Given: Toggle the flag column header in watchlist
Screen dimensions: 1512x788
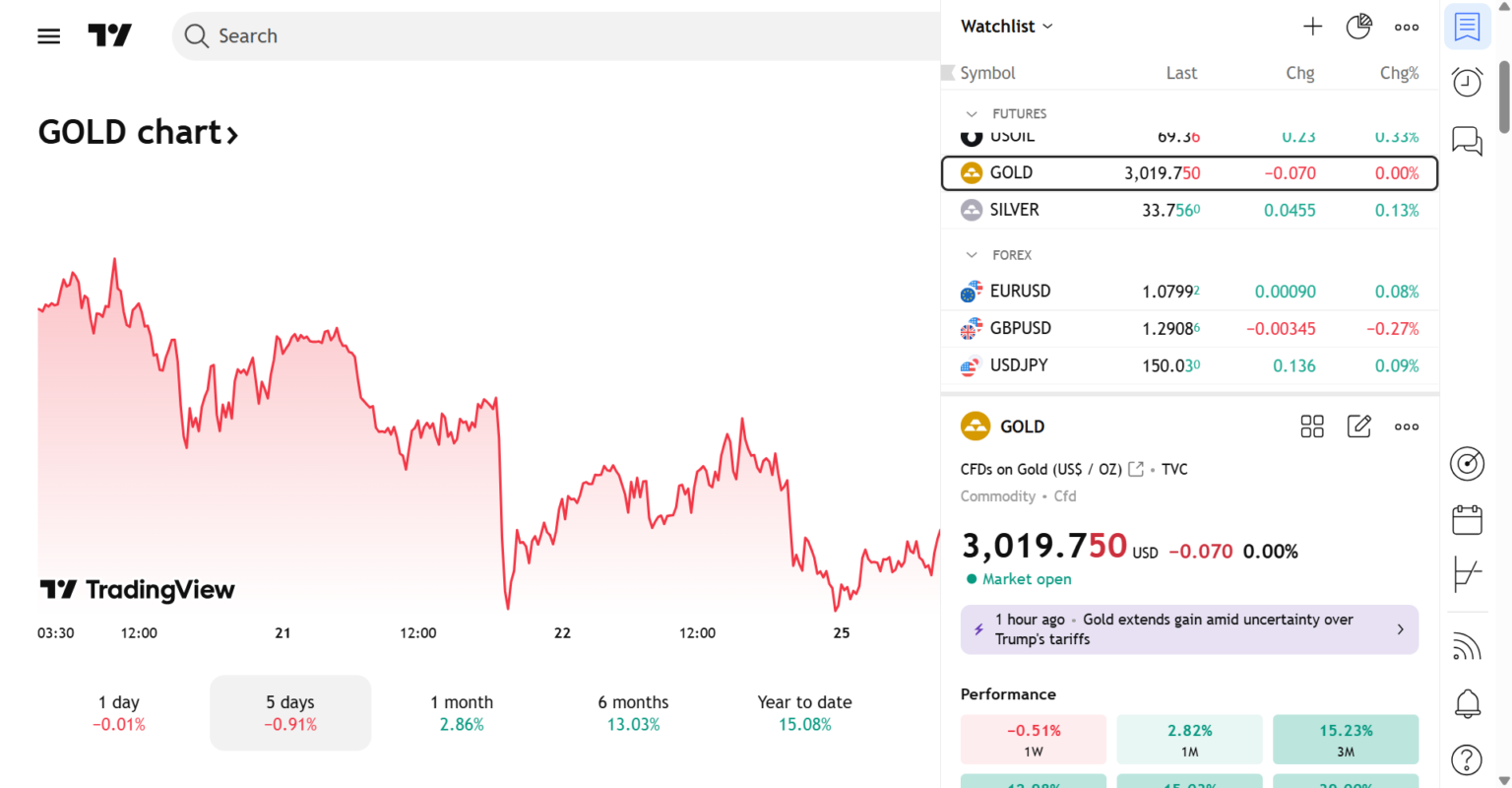Looking at the screenshot, I should pos(948,73).
